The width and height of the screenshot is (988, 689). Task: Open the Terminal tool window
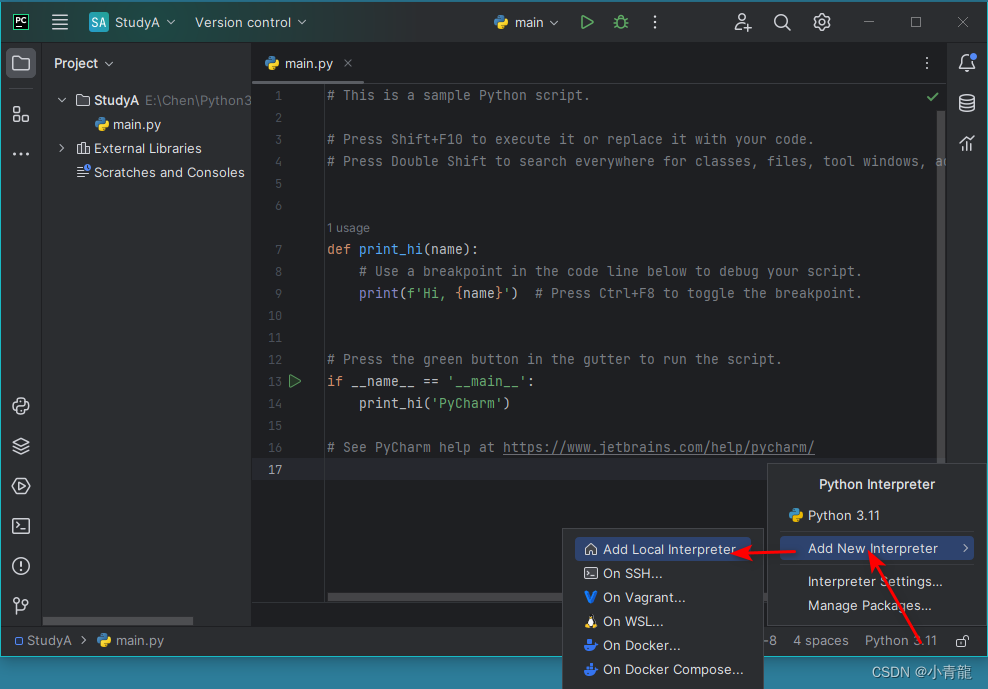coord(21,526)
